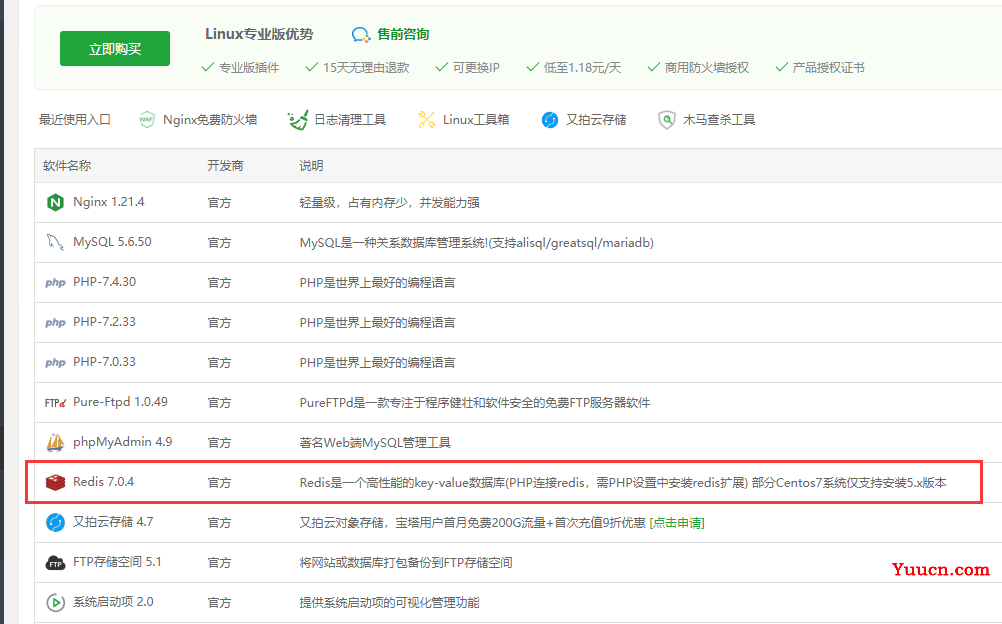This screenshot has height=624, width=1002.
Task: Click the 说明 column header
Action: coord(311,166)
